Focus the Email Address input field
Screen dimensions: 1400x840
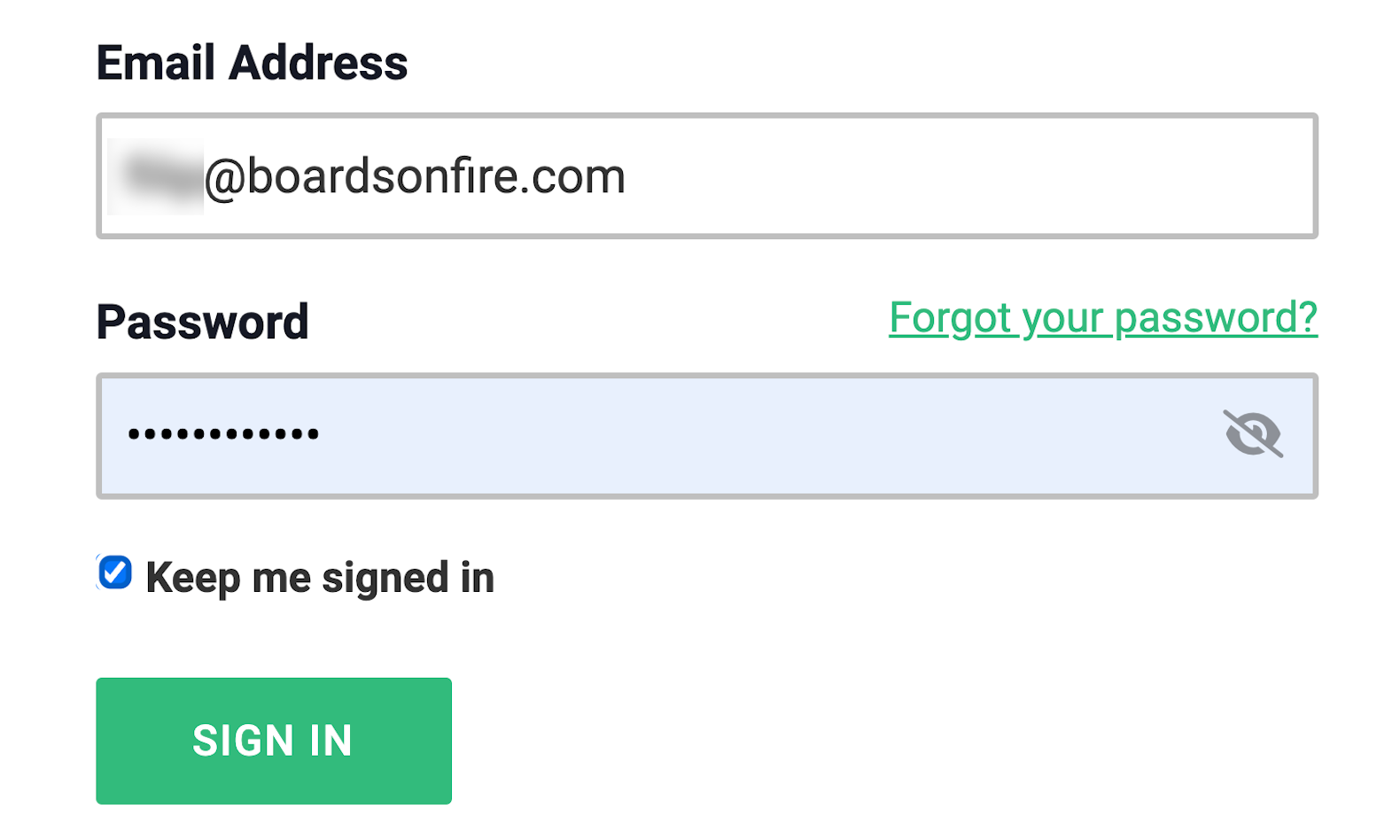(706, 176)
